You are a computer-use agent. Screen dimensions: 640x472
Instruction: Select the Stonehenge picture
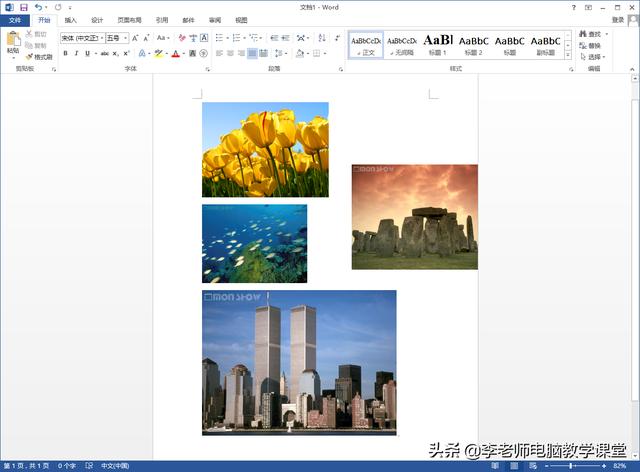pyautogui.click(x=415, y=217)
